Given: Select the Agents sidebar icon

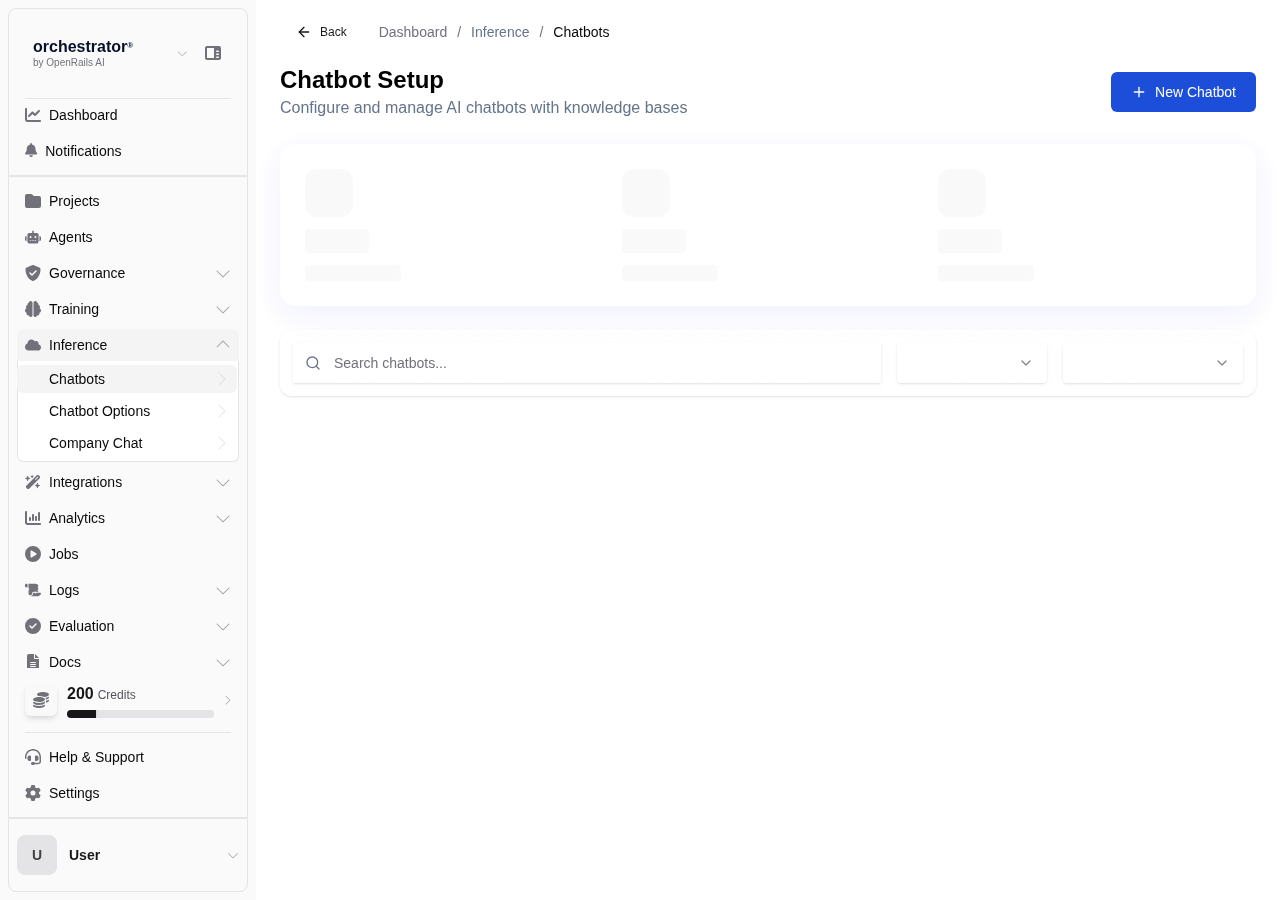Looking at the screenshot, I should point(33,237).
